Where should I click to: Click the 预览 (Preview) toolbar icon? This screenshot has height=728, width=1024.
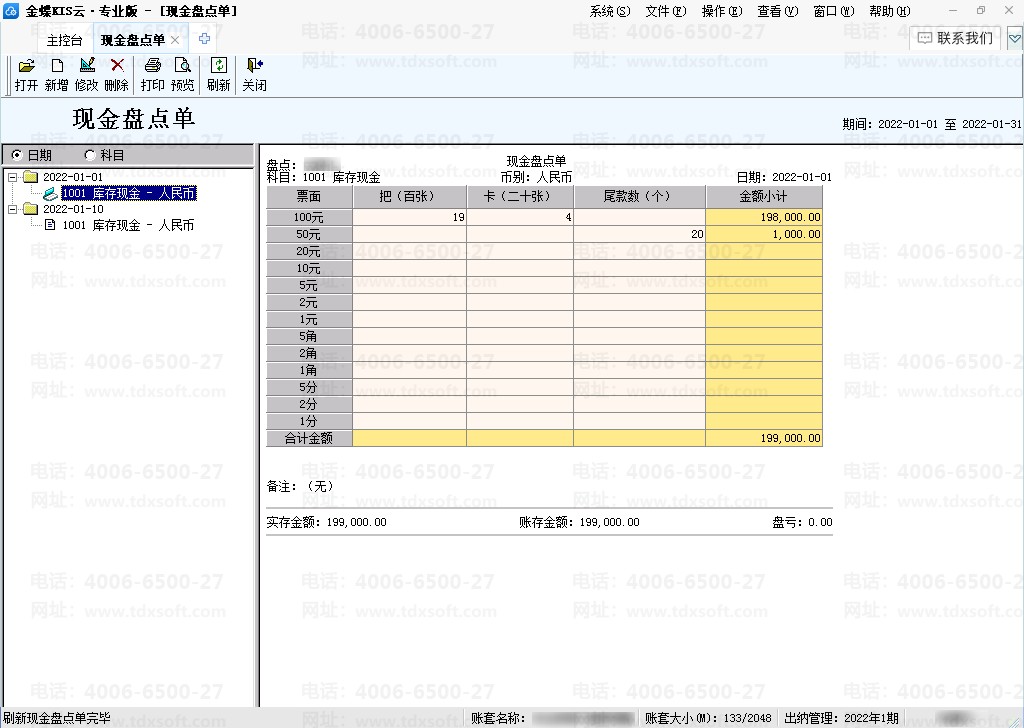[x=183, y=65]
